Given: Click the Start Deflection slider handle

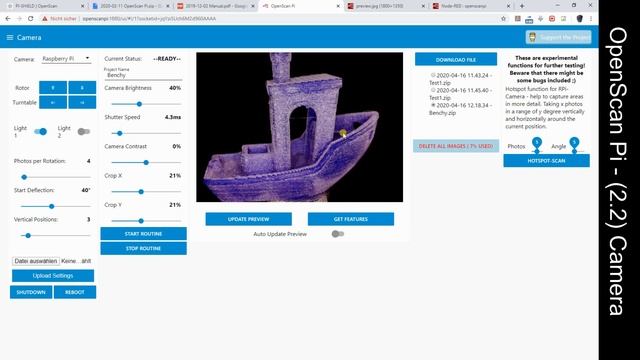Looking at the screenshot, I should pyautogui.click(x=51, y=207).
